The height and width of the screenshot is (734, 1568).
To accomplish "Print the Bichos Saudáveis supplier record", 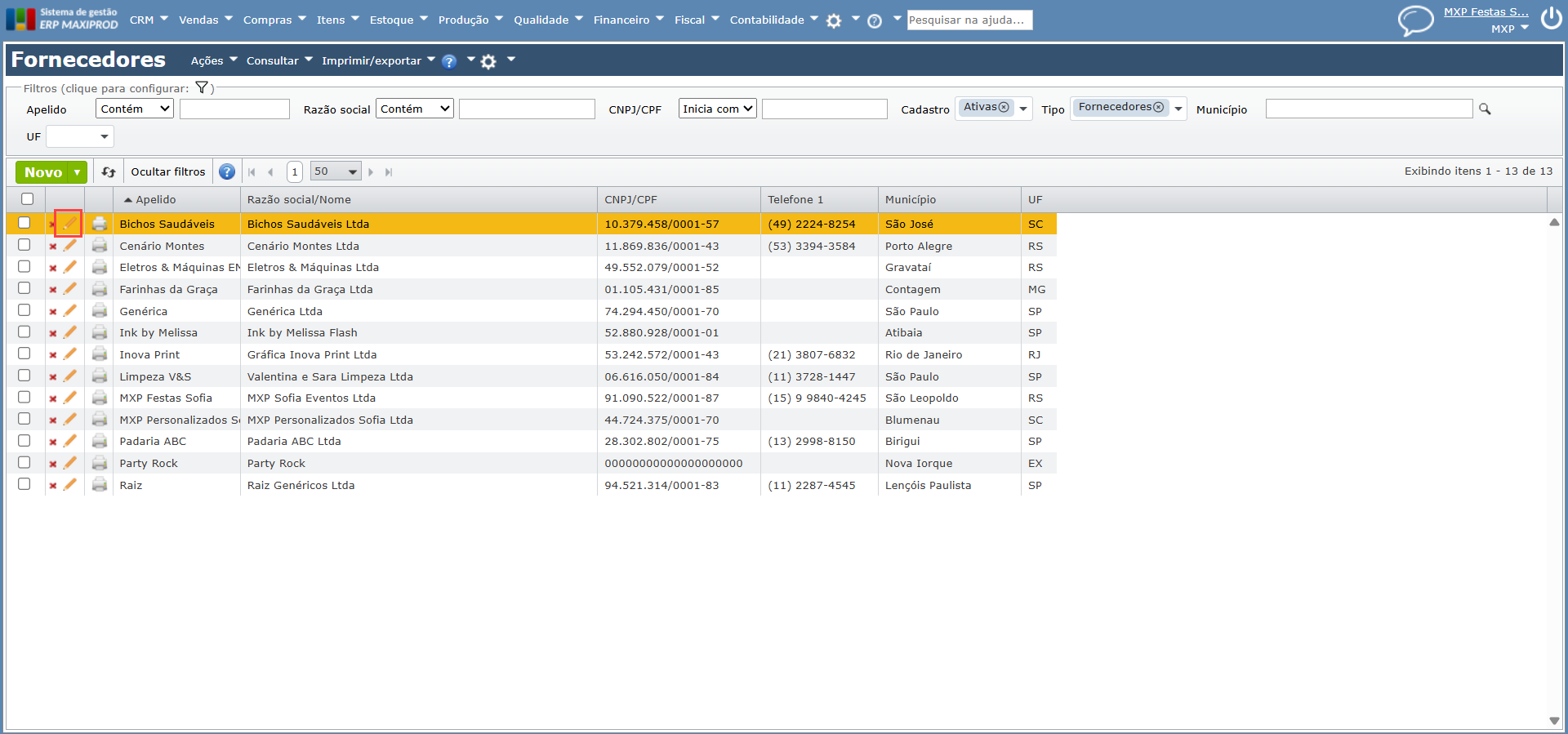I will coord(100,224).
